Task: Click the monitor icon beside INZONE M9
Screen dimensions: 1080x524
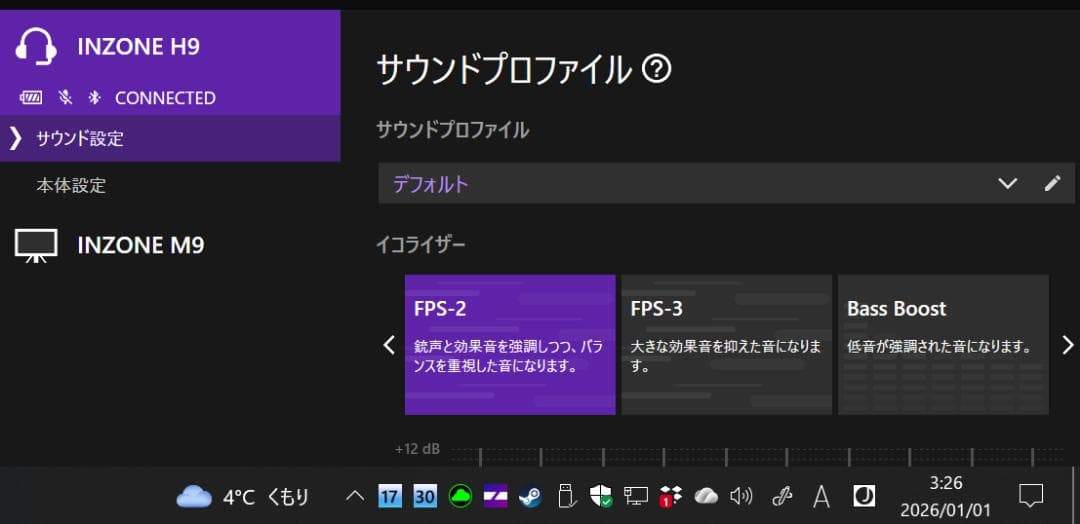Action: tap(36, 246)
